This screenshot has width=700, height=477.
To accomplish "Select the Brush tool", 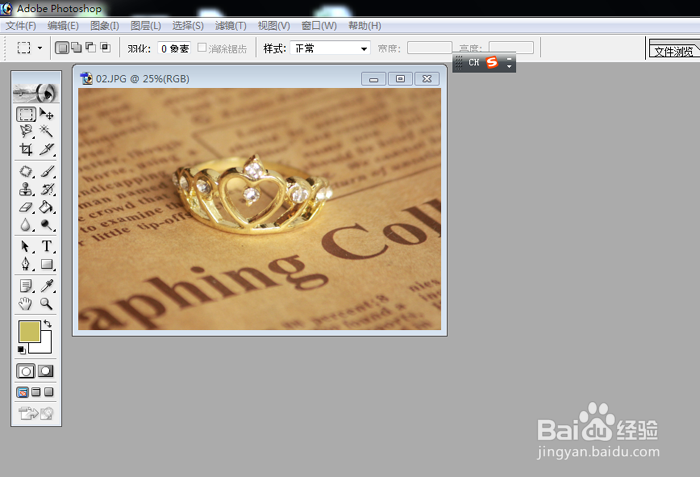I will click(x=46, y=172).
